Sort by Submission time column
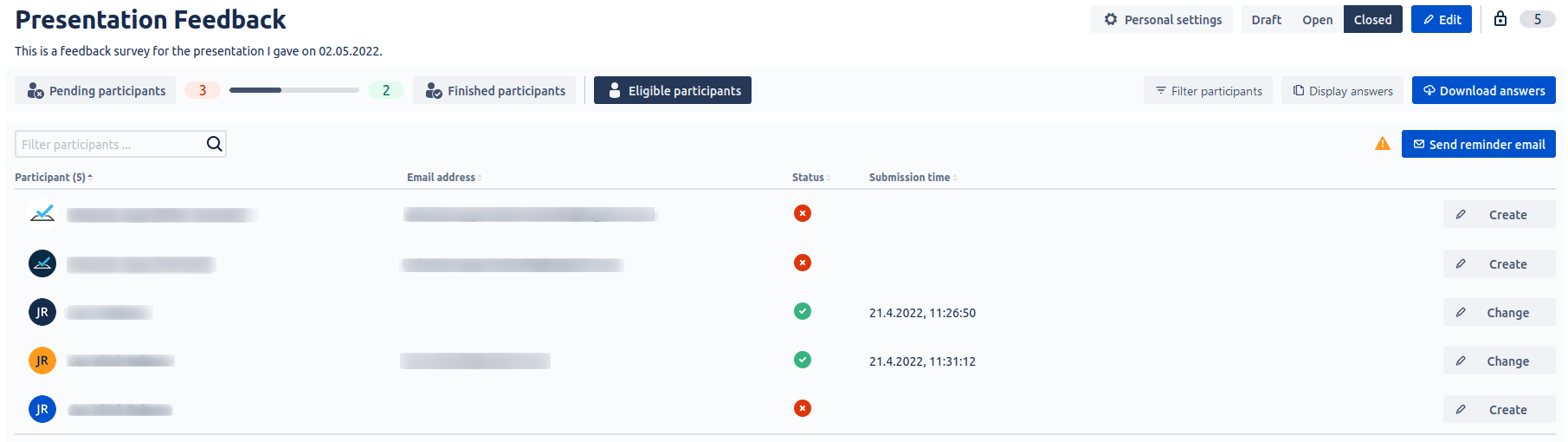 coord(910,177)
